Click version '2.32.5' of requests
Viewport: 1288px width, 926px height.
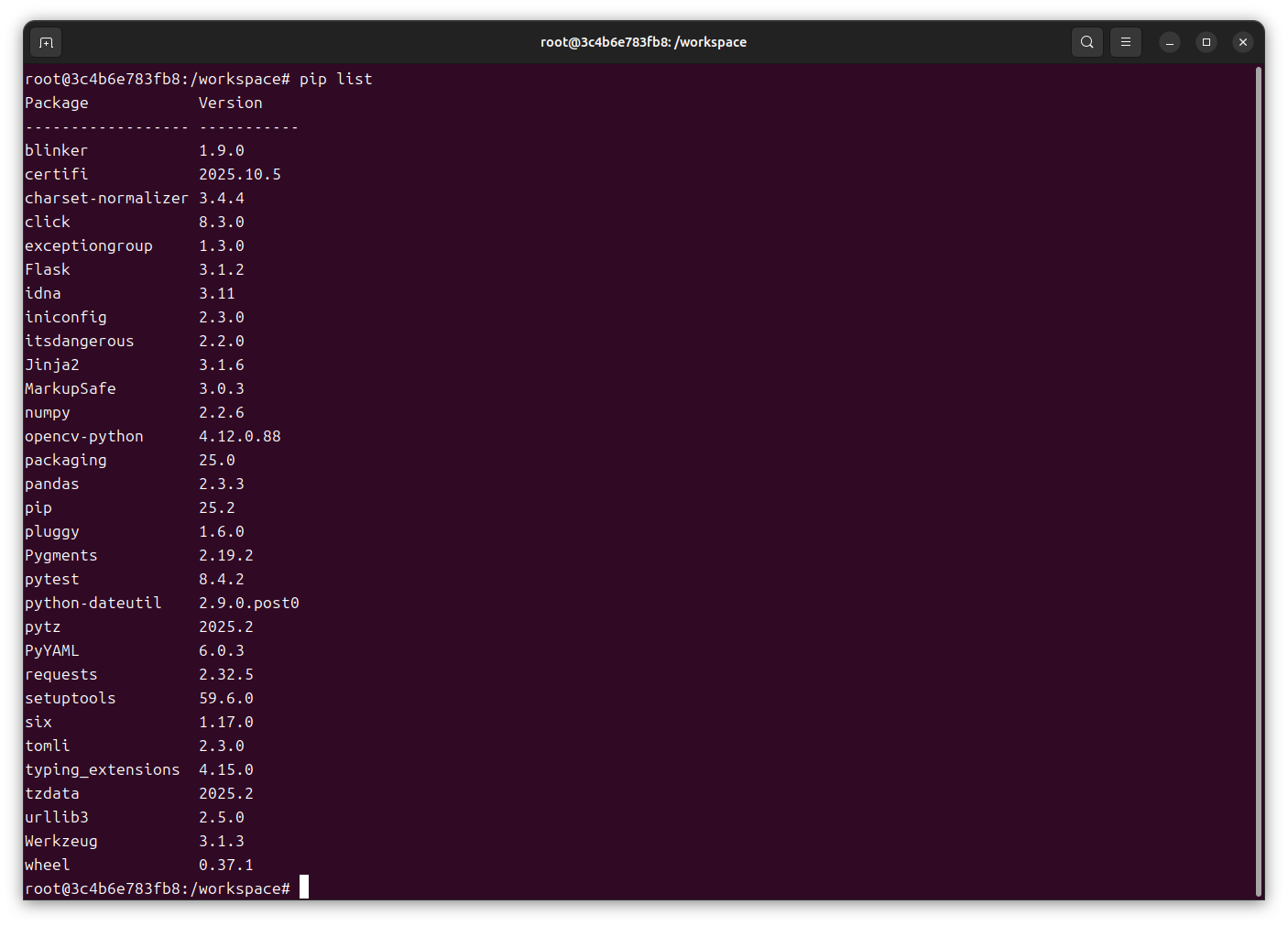(226, 675)
